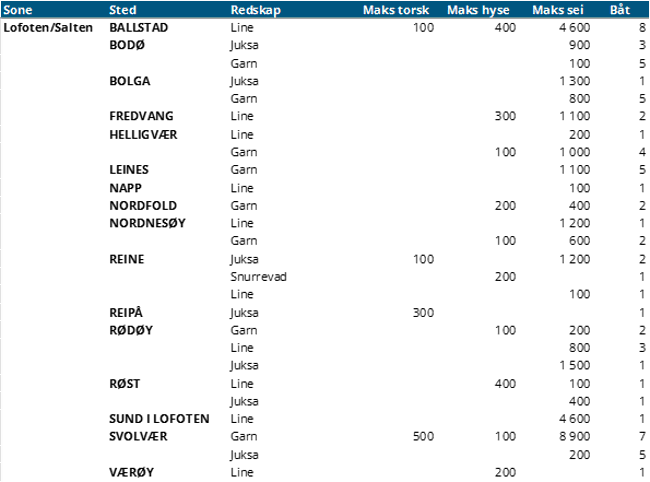The image size is (650, 482).
Task: Click the Sone column header
Action: coord(18,10)
